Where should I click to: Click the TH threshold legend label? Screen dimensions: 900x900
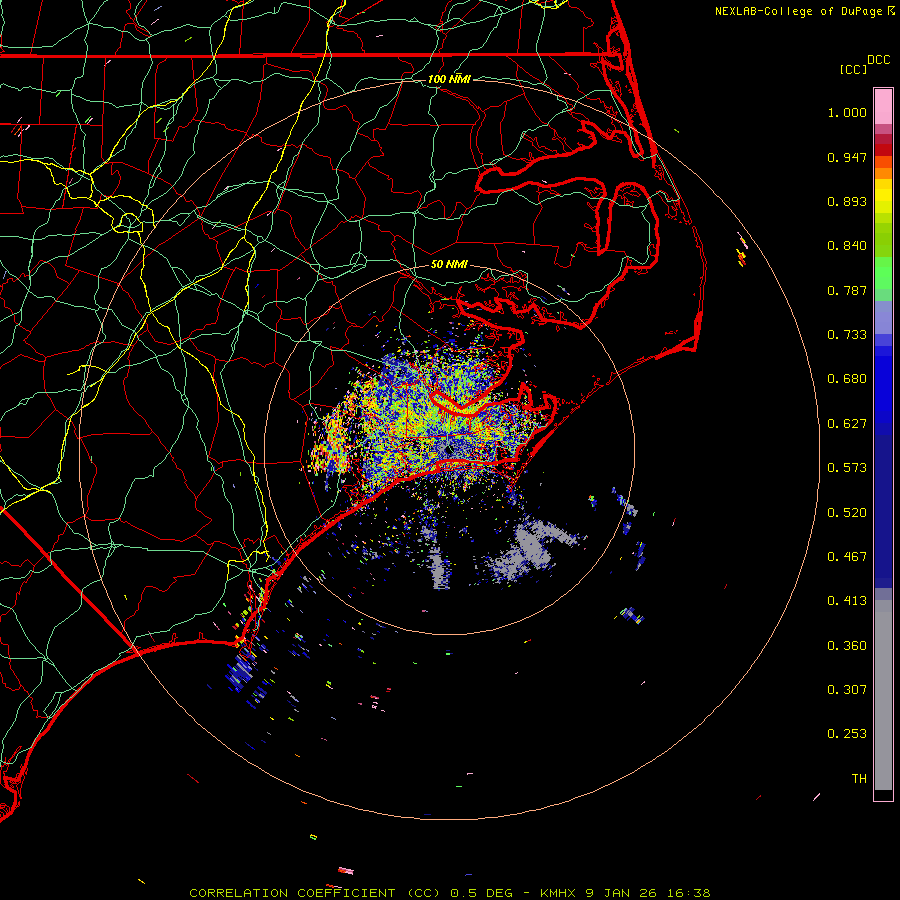(x=859, y=779)
